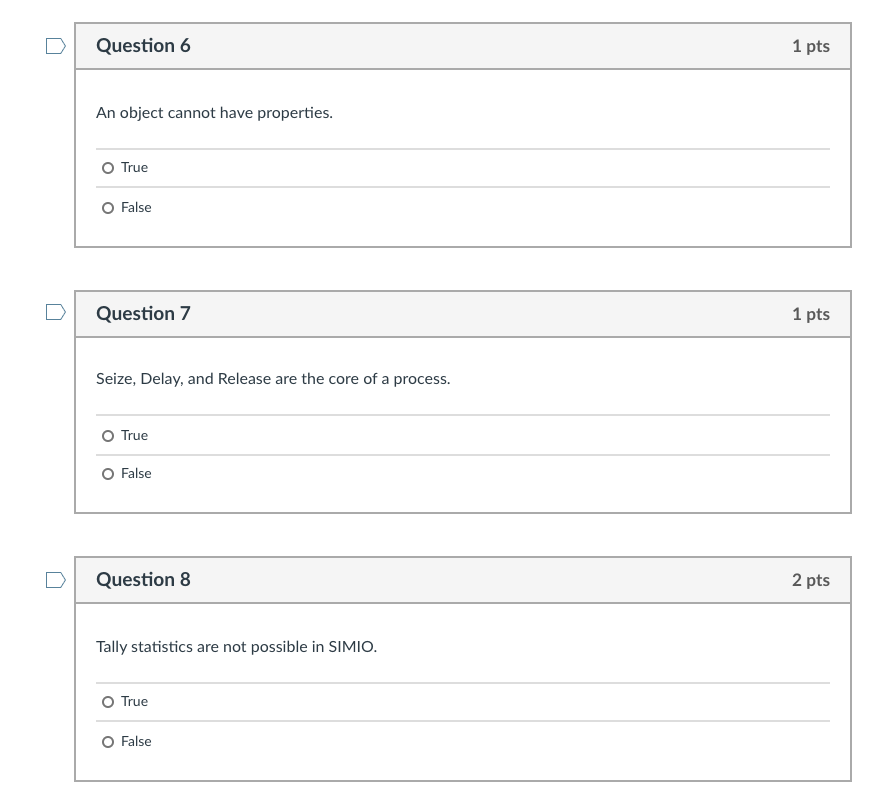This screenshot has height=810, width=878.
Task: Select True for Question 8
Action: click(108, 702)
